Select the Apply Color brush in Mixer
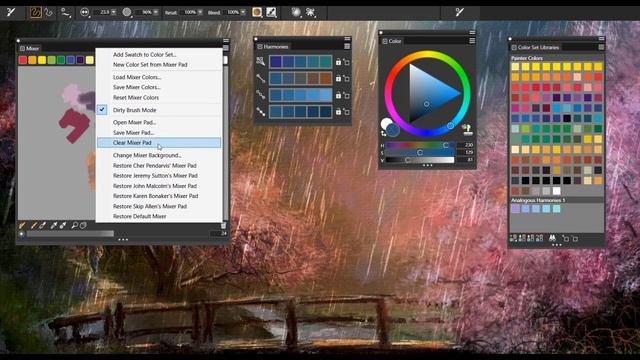This screenshot has width=640, height=360. (34, 225)
